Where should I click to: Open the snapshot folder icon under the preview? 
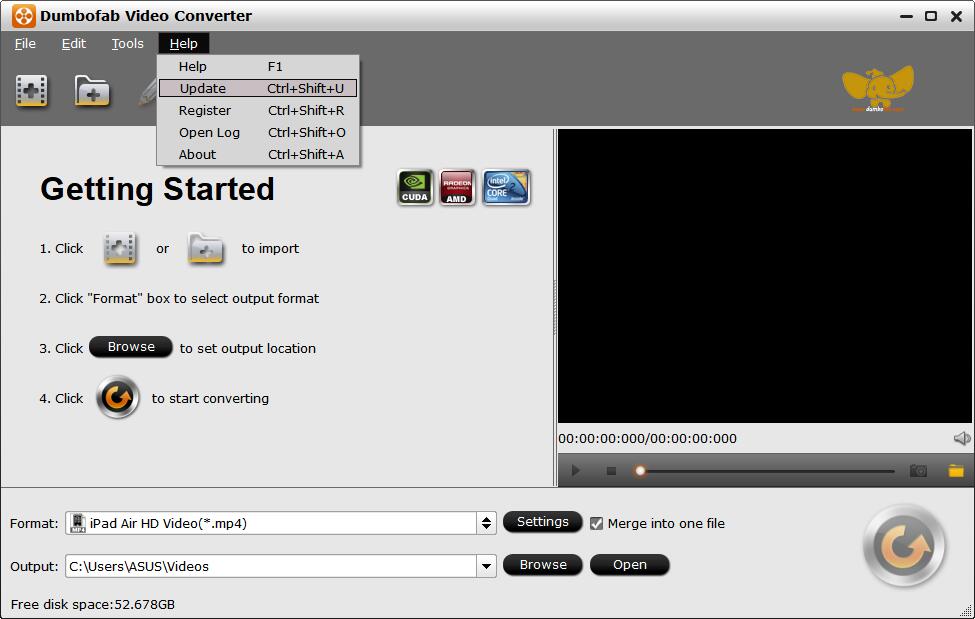click(x=956, y=470)
